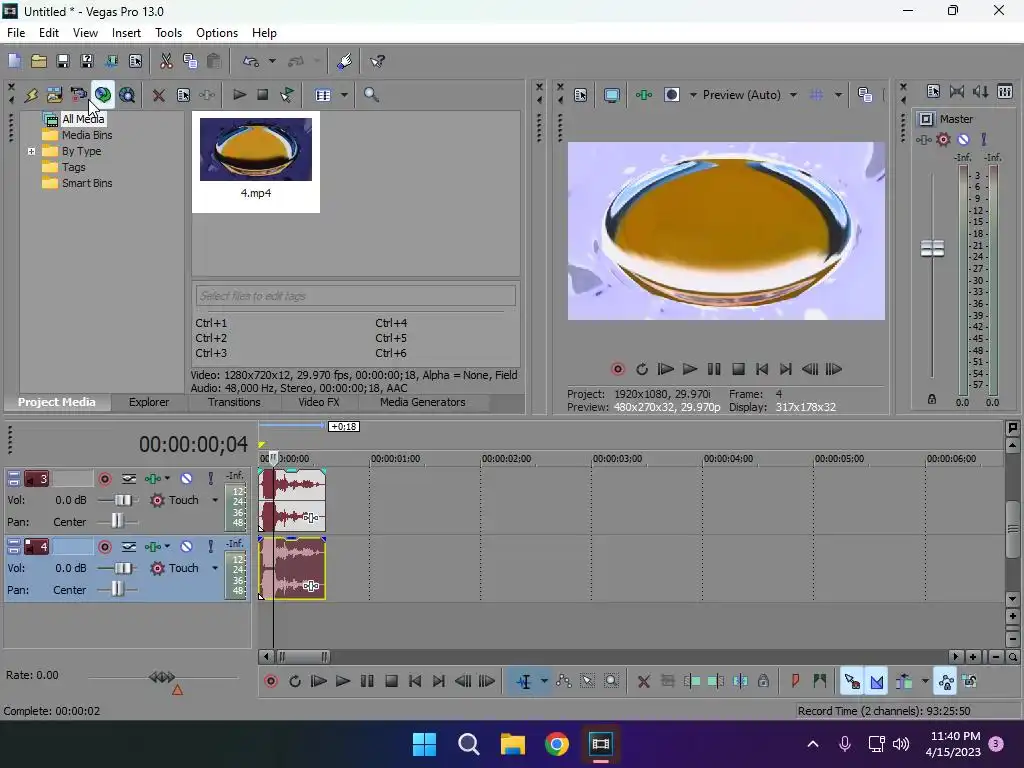Switch to the Video FX tab
The height and width of the screenshot is (768, 1024).
click(319, 402)
